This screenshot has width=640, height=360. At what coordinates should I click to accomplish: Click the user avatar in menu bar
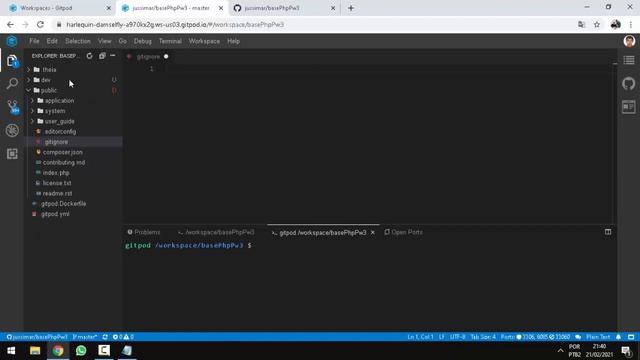629,41
